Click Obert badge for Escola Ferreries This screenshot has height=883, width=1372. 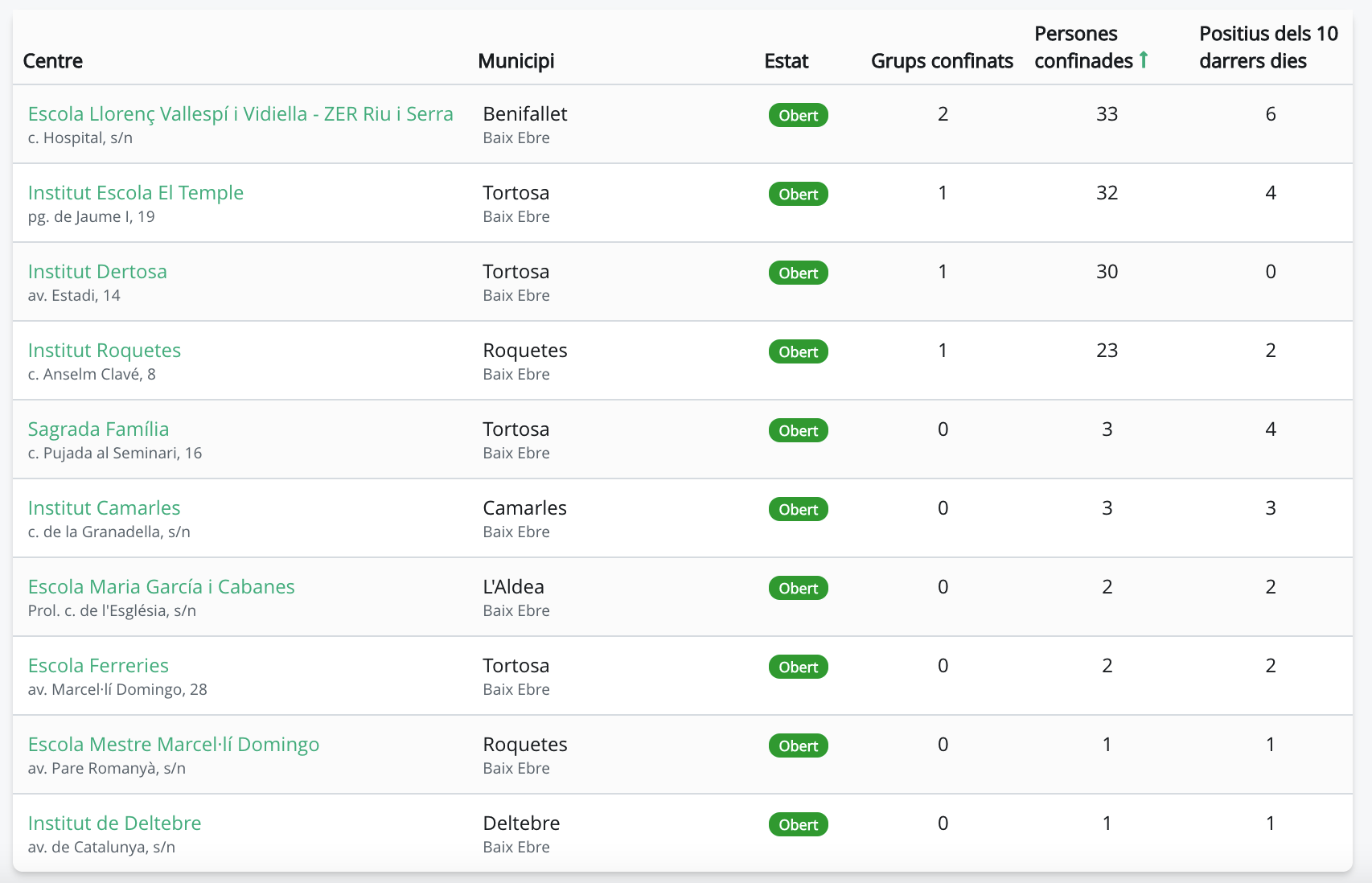tap(798, 667)
